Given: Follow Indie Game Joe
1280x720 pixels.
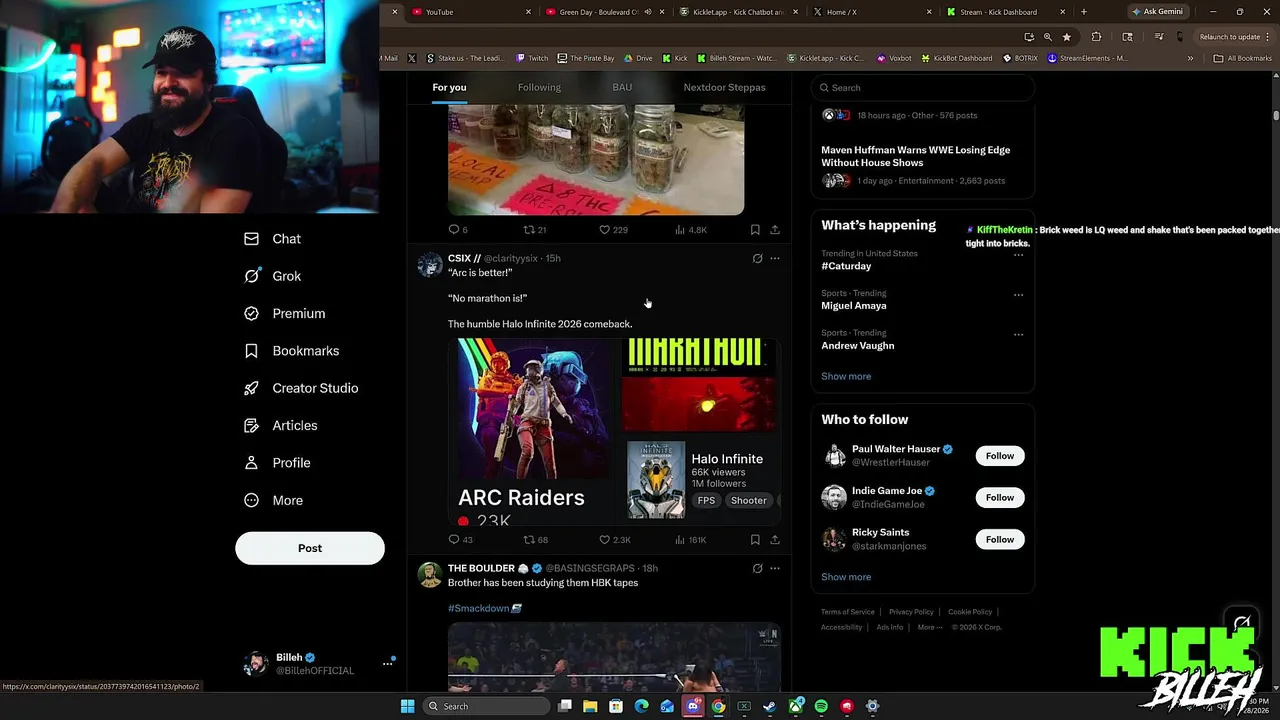Looking at the screenshot, I should coord(999,498).
